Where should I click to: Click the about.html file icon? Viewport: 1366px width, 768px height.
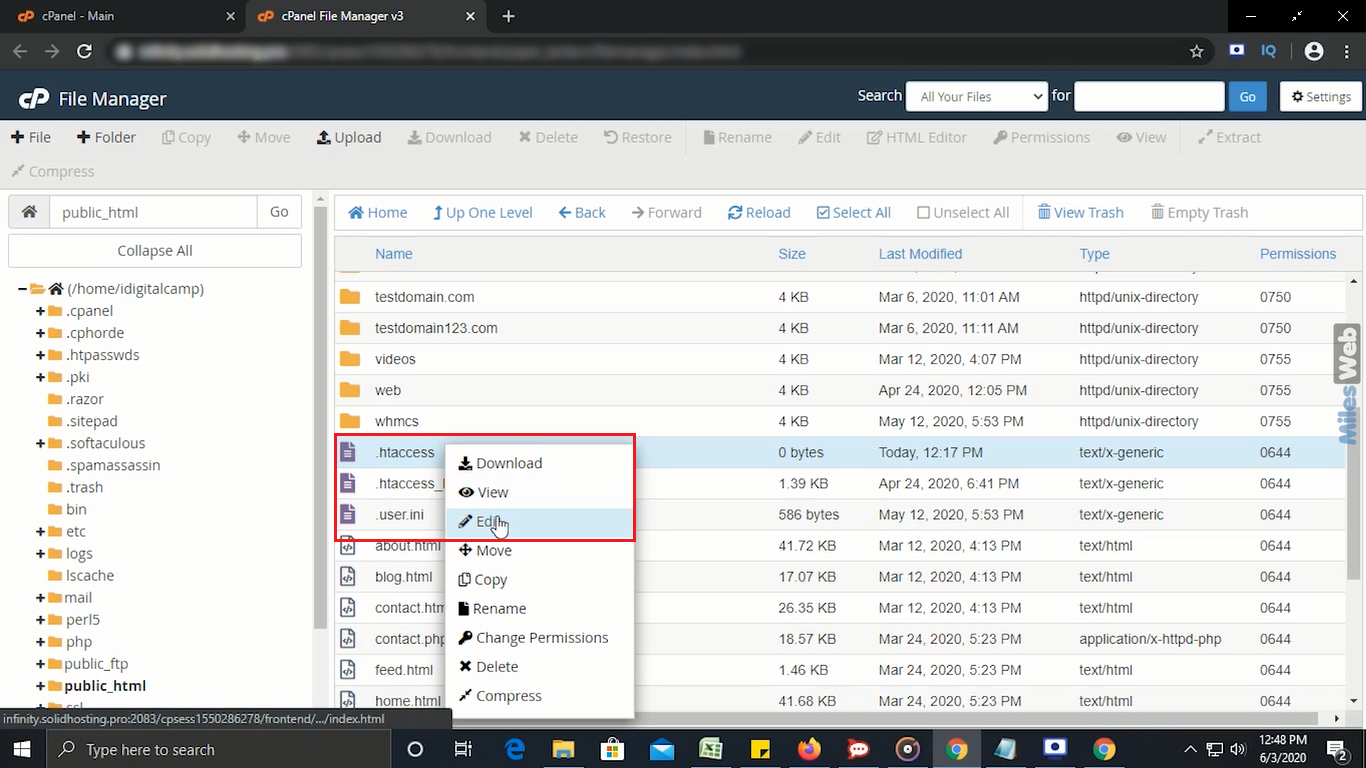pyautogui.click(x=348, y=546)
